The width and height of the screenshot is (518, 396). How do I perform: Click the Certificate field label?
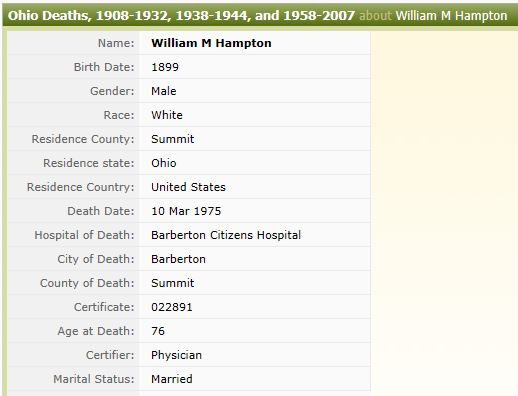[x=104, y=307]
